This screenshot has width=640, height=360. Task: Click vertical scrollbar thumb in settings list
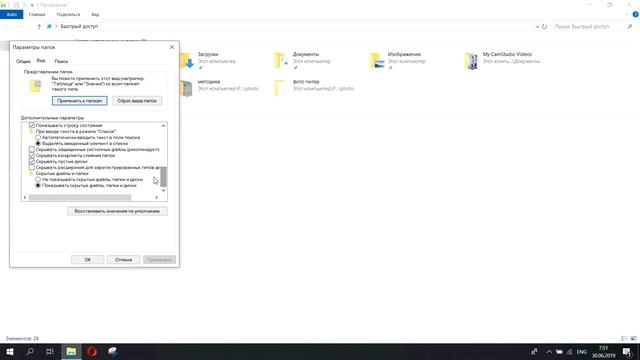click(x=163, y=176)
